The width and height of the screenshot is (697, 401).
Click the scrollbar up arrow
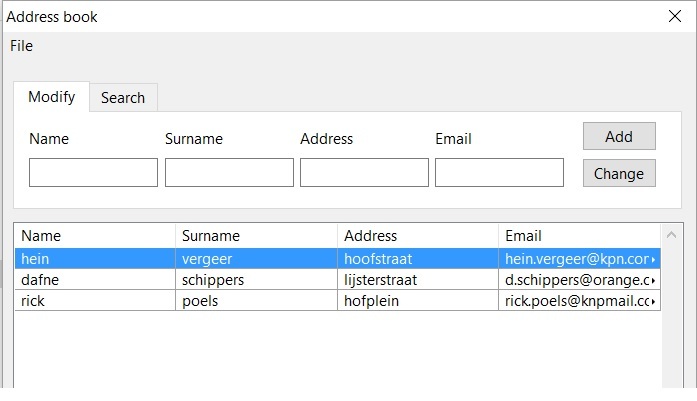[x=672, y=235]
